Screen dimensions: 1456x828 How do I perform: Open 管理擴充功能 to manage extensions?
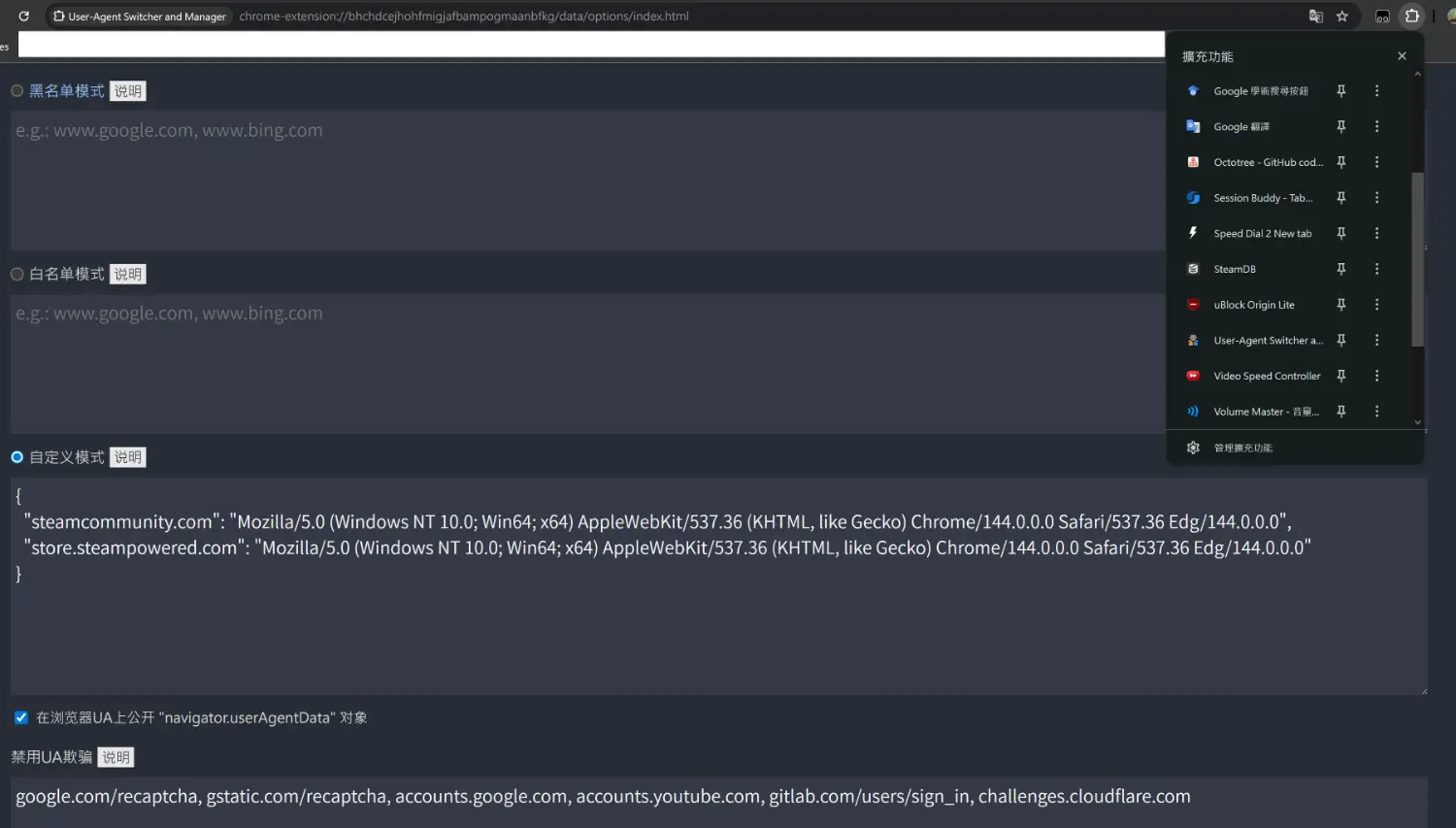point(1242,448)
